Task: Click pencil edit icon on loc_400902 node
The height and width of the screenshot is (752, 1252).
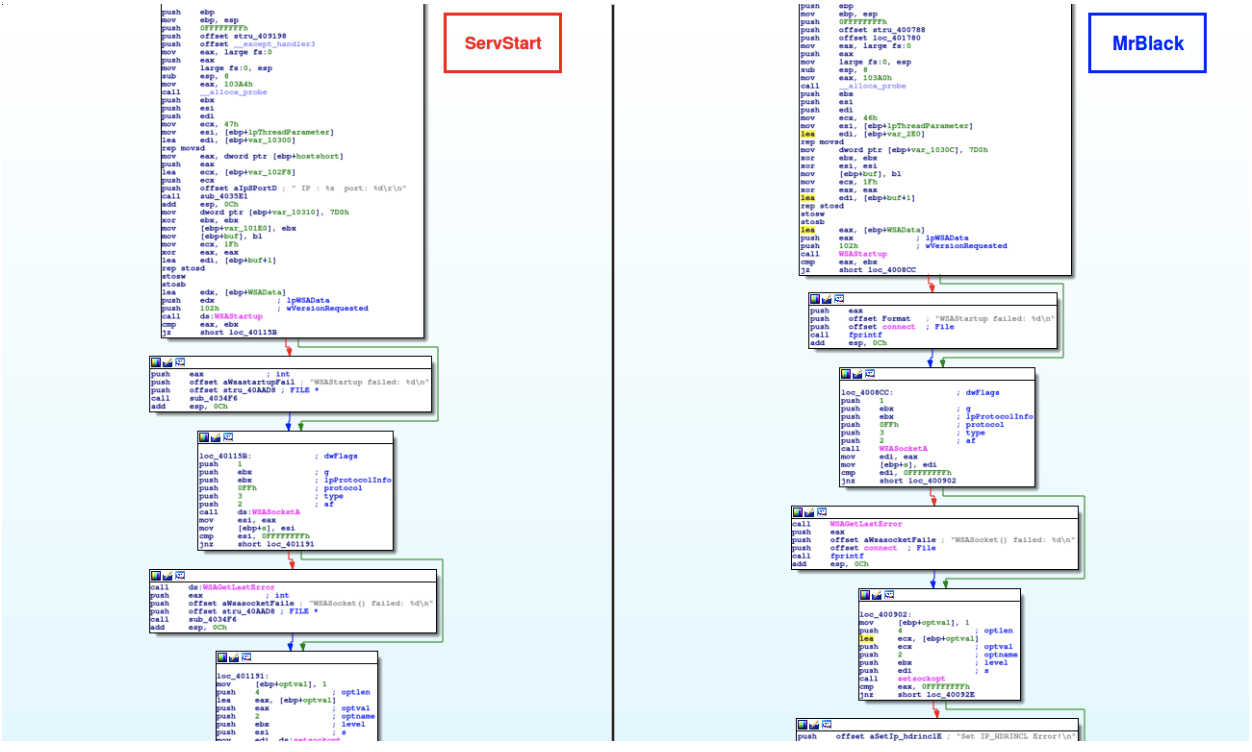Action: click(877, 594)
